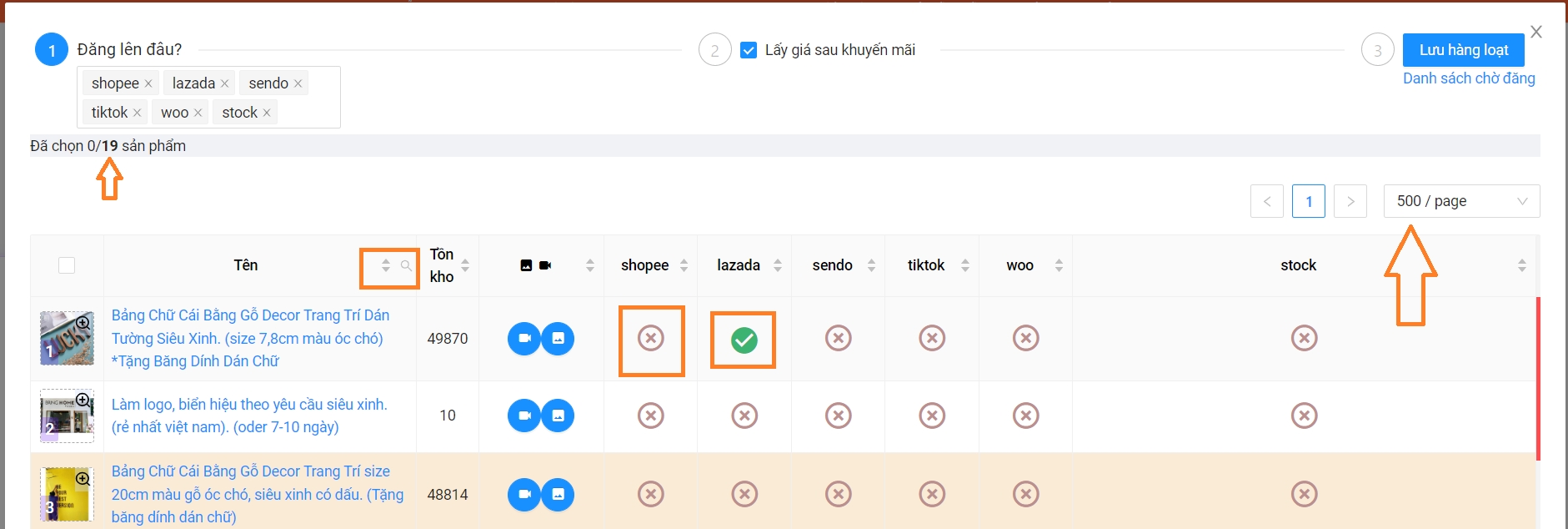Sort the lazada column
1568x529 pixels.
778,265
